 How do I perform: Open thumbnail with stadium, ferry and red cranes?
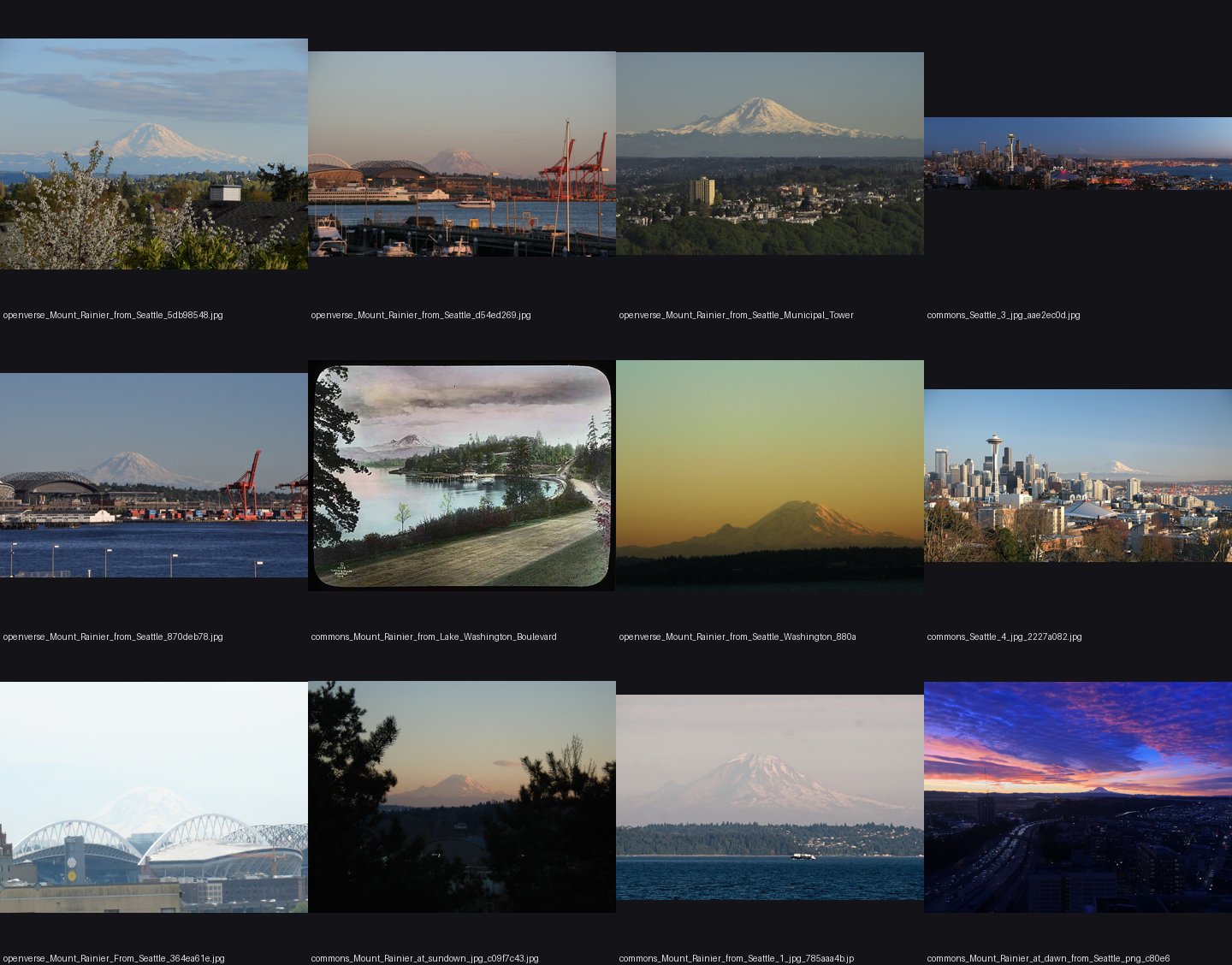click(462, 154)
